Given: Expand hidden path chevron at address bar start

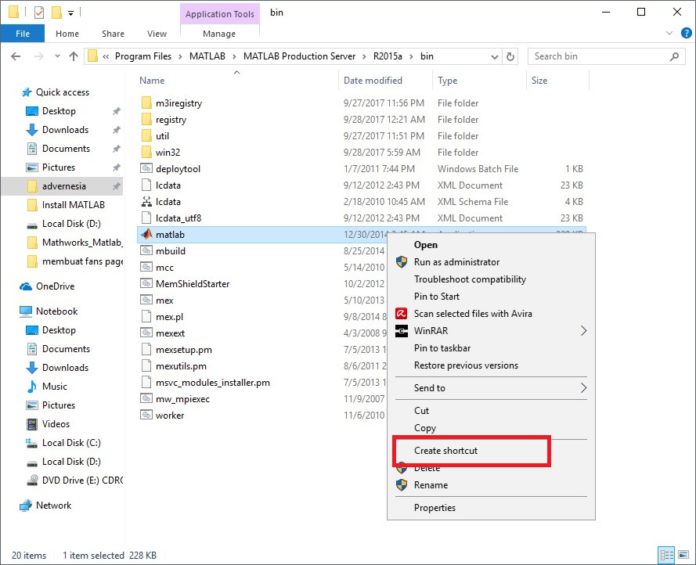Looking at the screenshot, I should (106, 56).
